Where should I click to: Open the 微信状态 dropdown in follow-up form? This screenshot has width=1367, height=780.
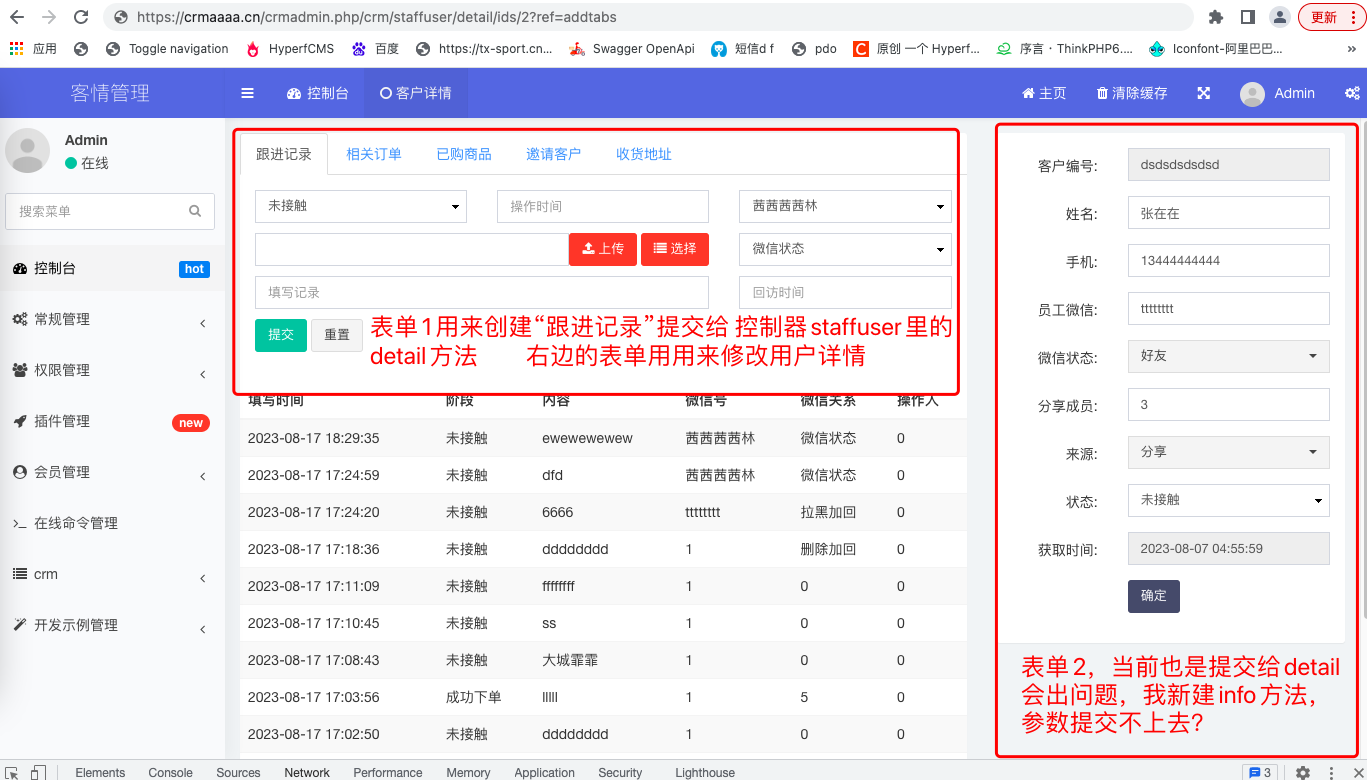pos(845,249)
